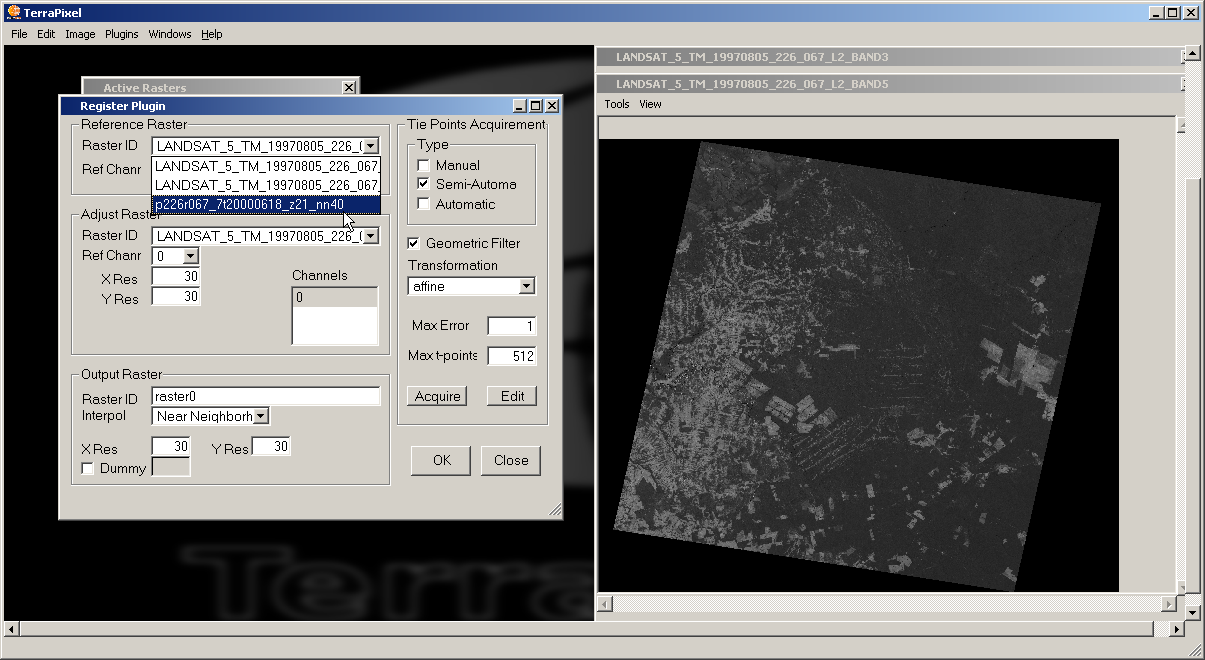Click the main window's bottom-left scroll arrow

[11, 629]
